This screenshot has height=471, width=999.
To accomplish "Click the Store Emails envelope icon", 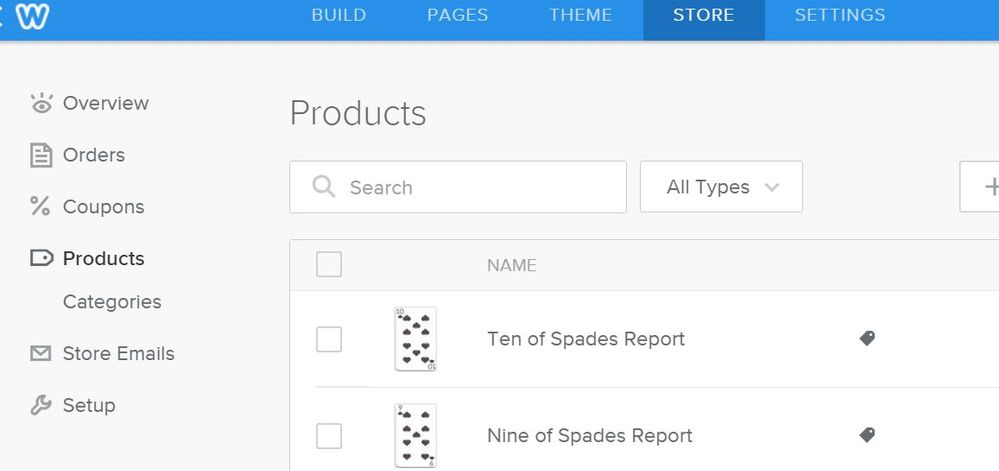I will [x=41, y=354].
